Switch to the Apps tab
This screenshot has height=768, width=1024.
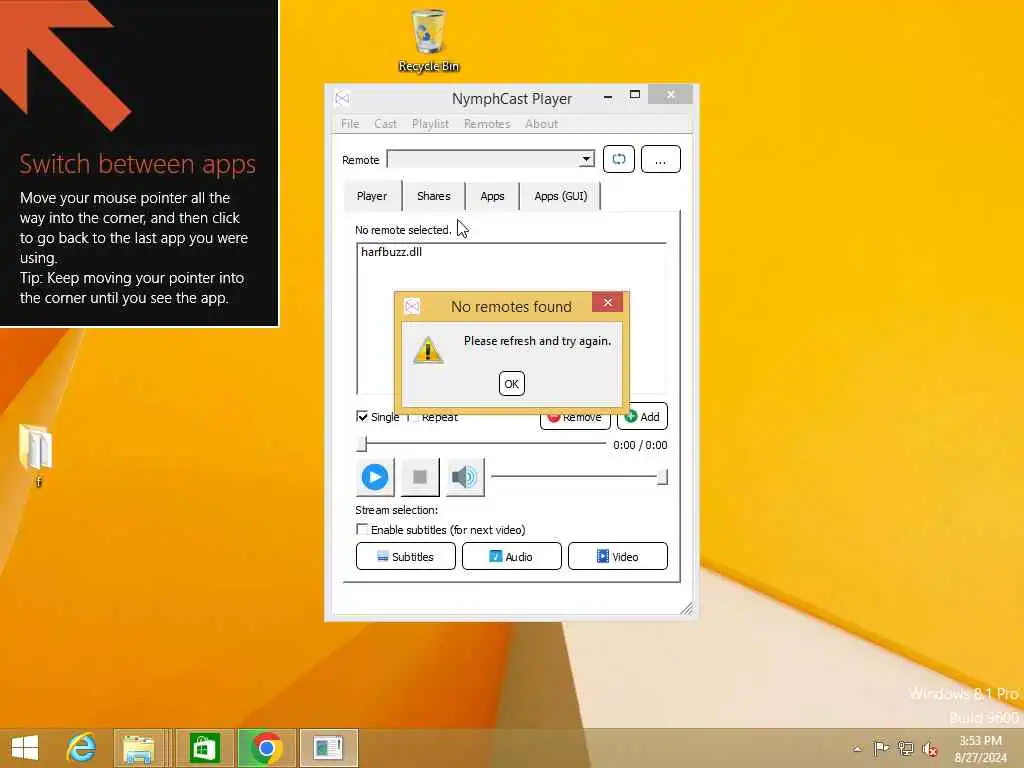492,196
